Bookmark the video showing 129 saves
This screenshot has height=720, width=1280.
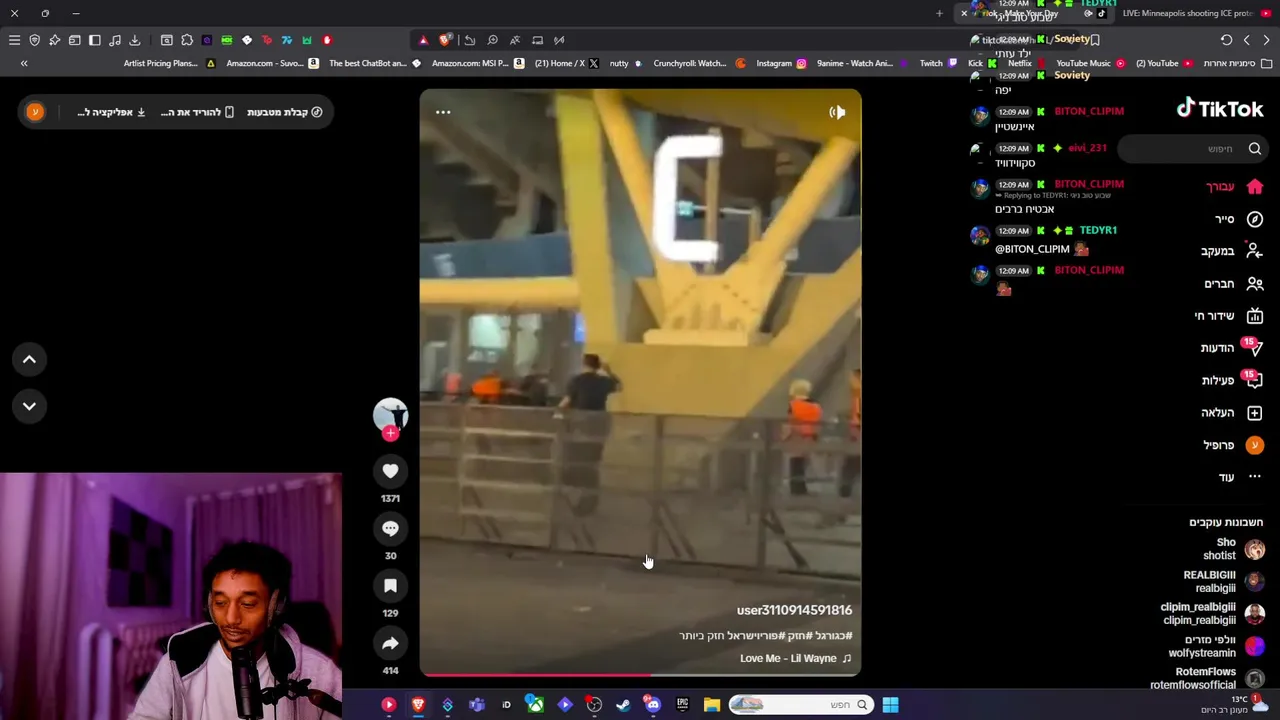tap(390, 586)
